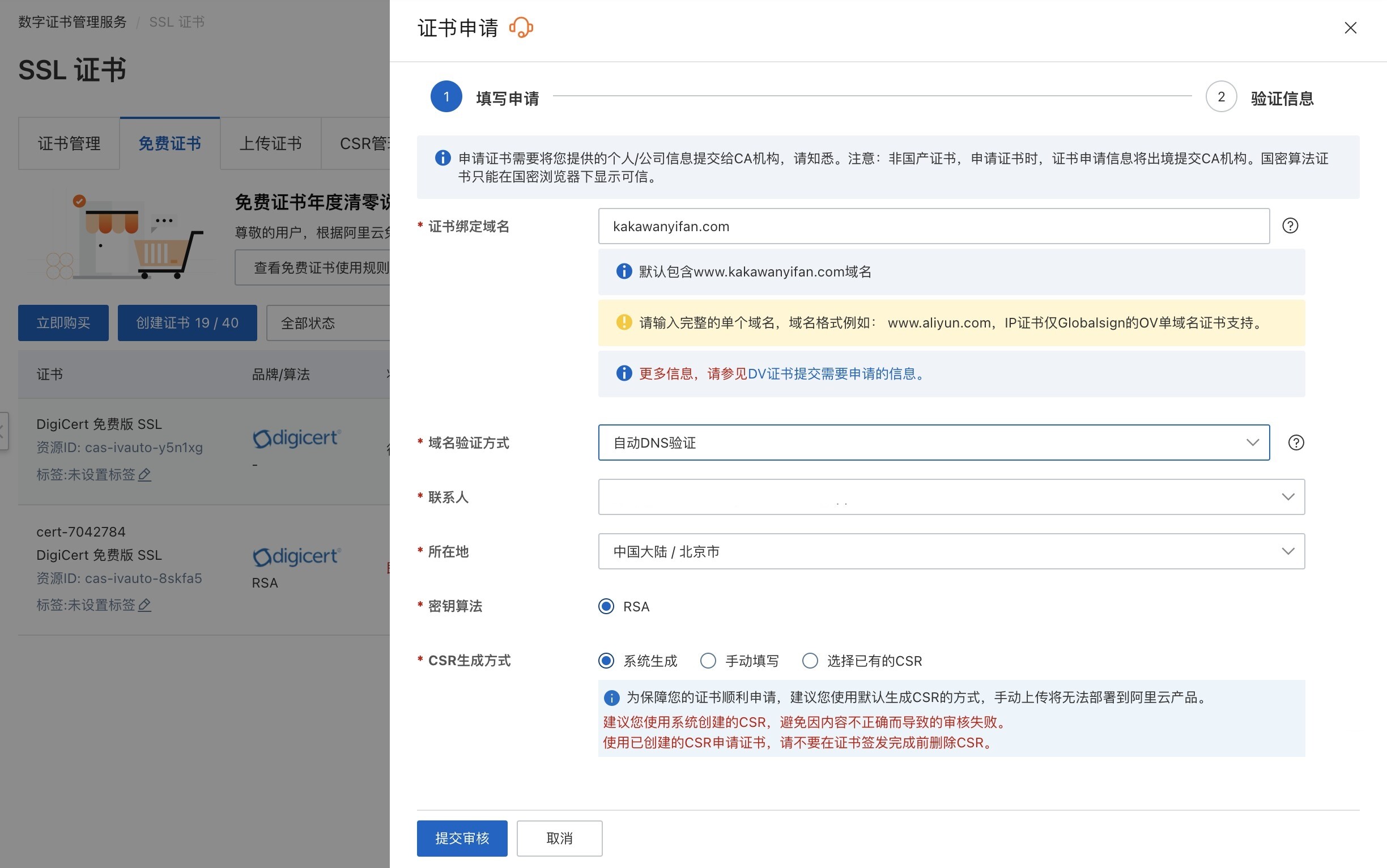Switch to the 证书管理 tab
Image resolution: width=1387 pixels, height=868 pixels.
(x=69, y=143)
